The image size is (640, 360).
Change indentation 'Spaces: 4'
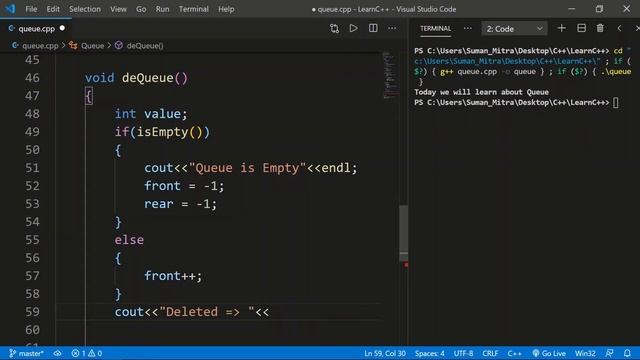click(429, 353)
